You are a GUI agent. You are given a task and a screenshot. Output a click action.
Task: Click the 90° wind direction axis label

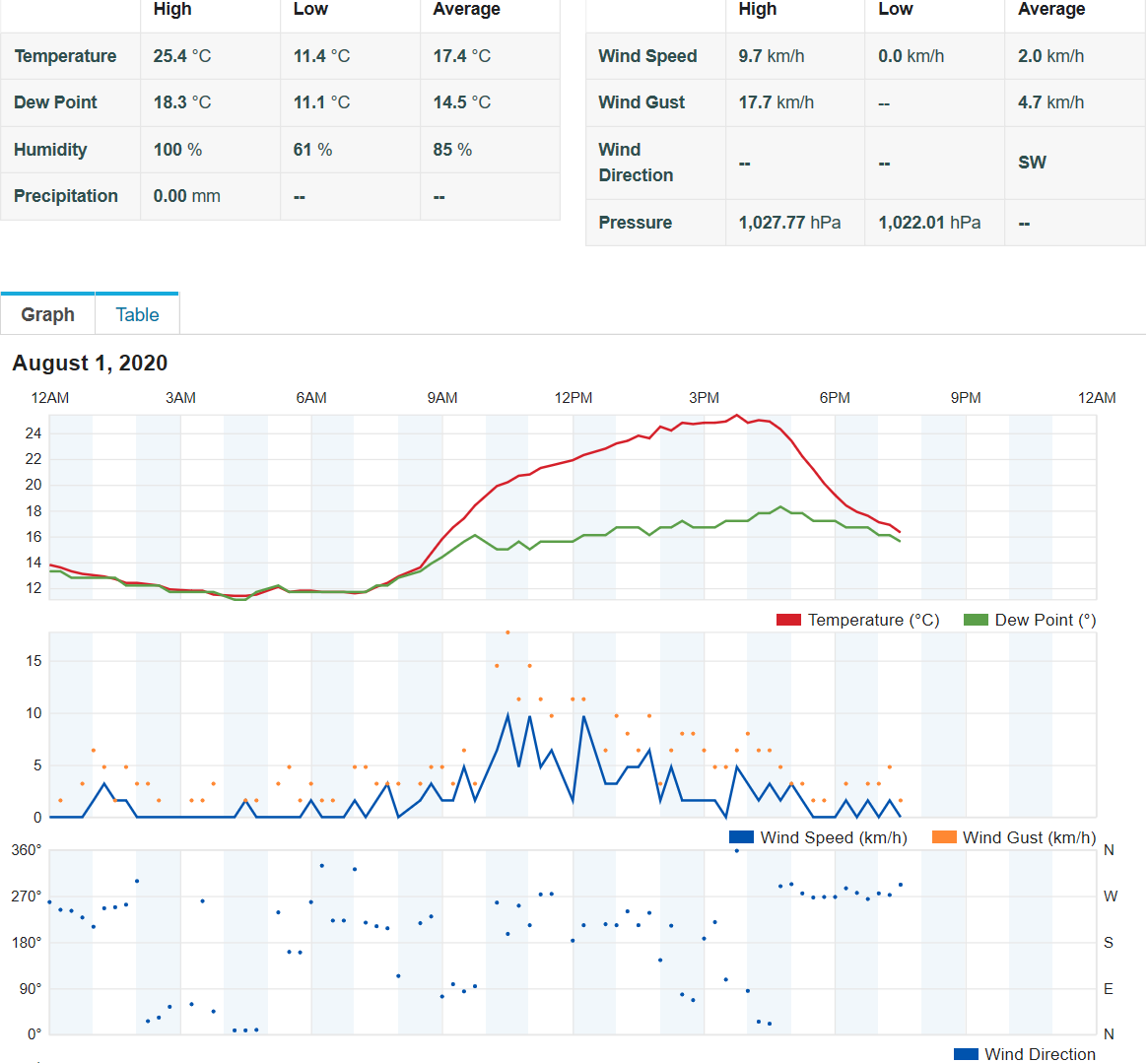[x=30, y=989]
